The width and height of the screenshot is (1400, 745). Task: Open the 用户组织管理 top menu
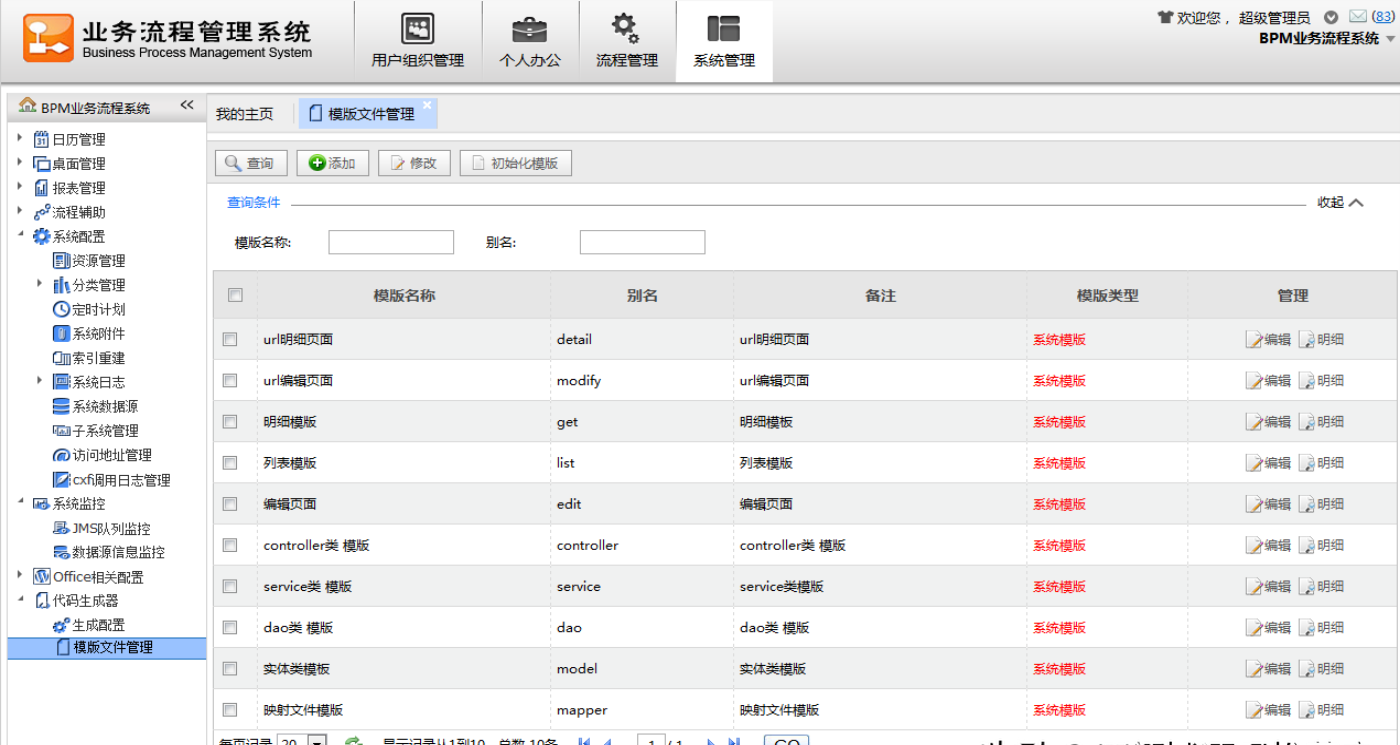(x=417, y=41)
